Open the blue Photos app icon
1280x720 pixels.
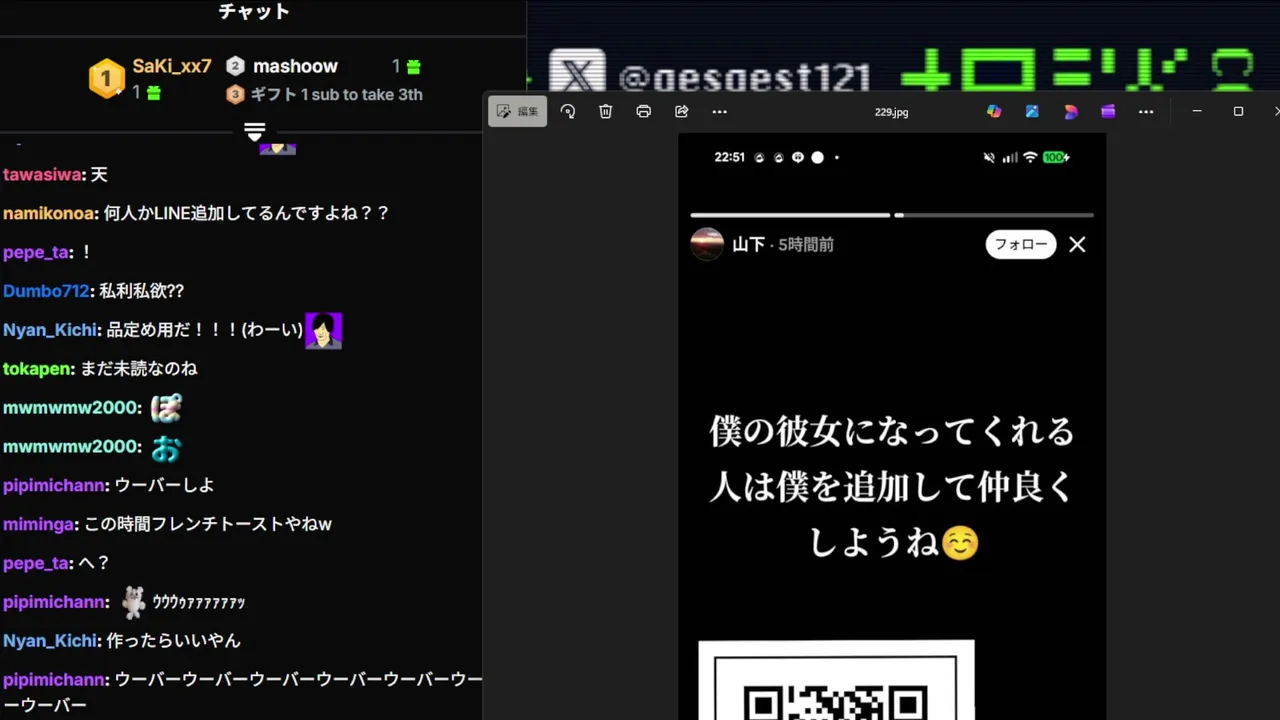pos(1032,111)
